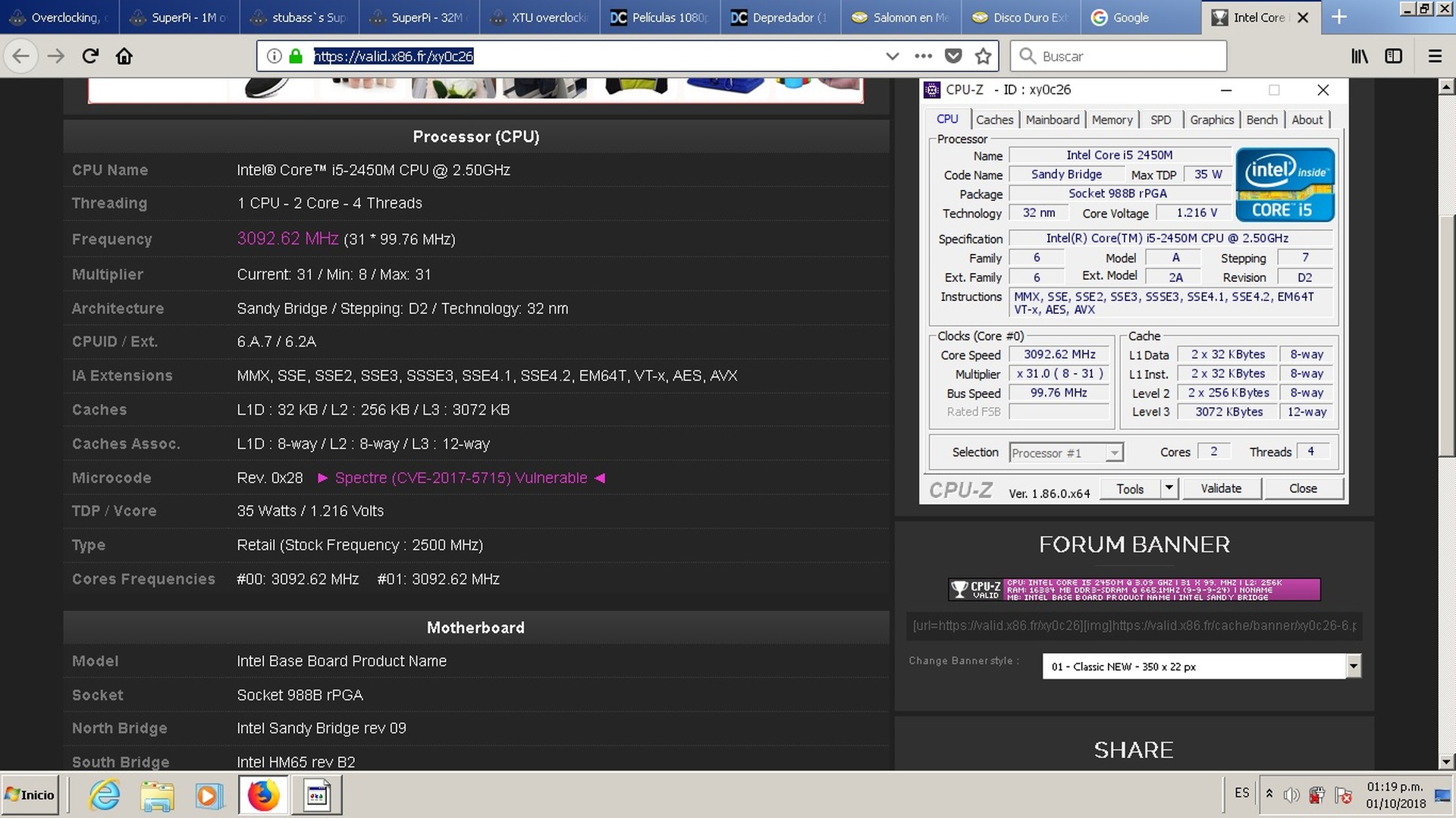Open the Inicio start menu

pyautogui.click(x=30, y=794)
